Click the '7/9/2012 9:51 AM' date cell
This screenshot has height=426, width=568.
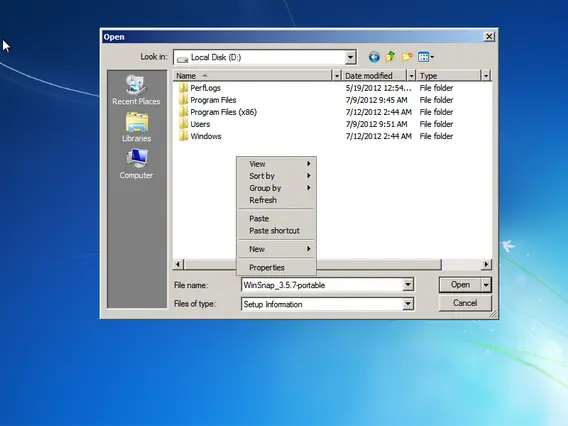pyautogui.click(x=376, y=124)
